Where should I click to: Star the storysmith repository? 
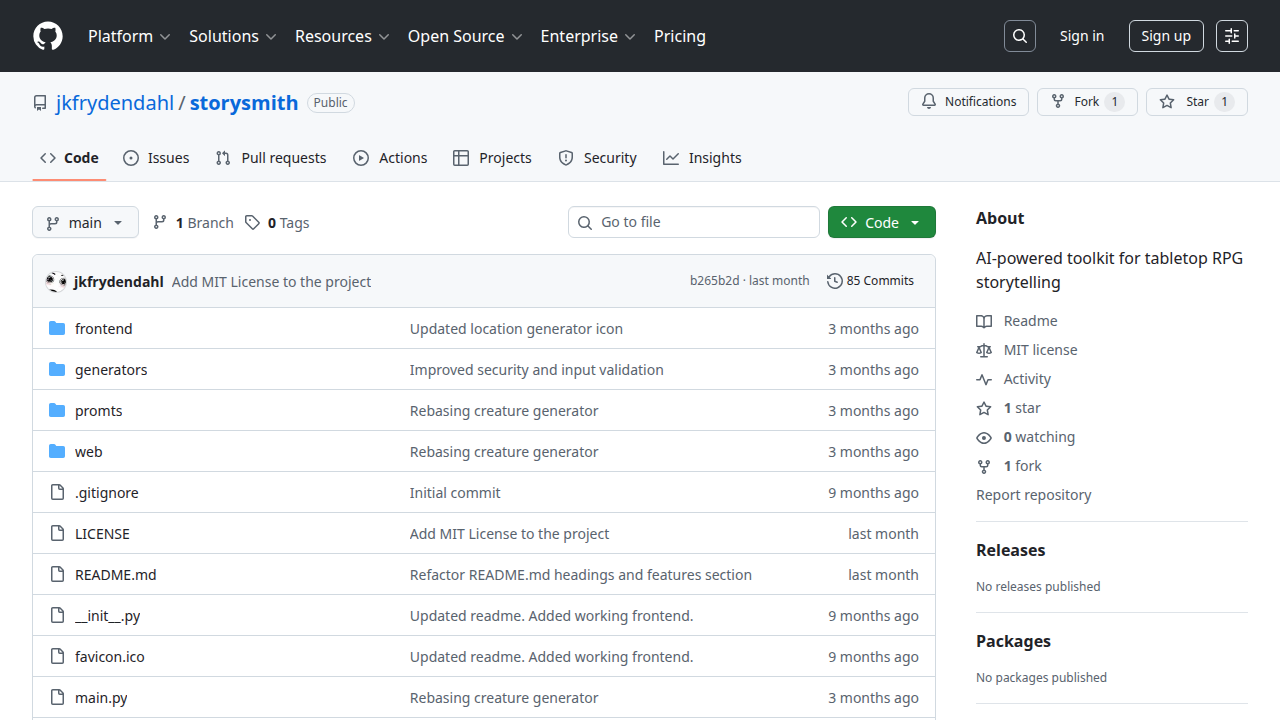[1197, 102]
